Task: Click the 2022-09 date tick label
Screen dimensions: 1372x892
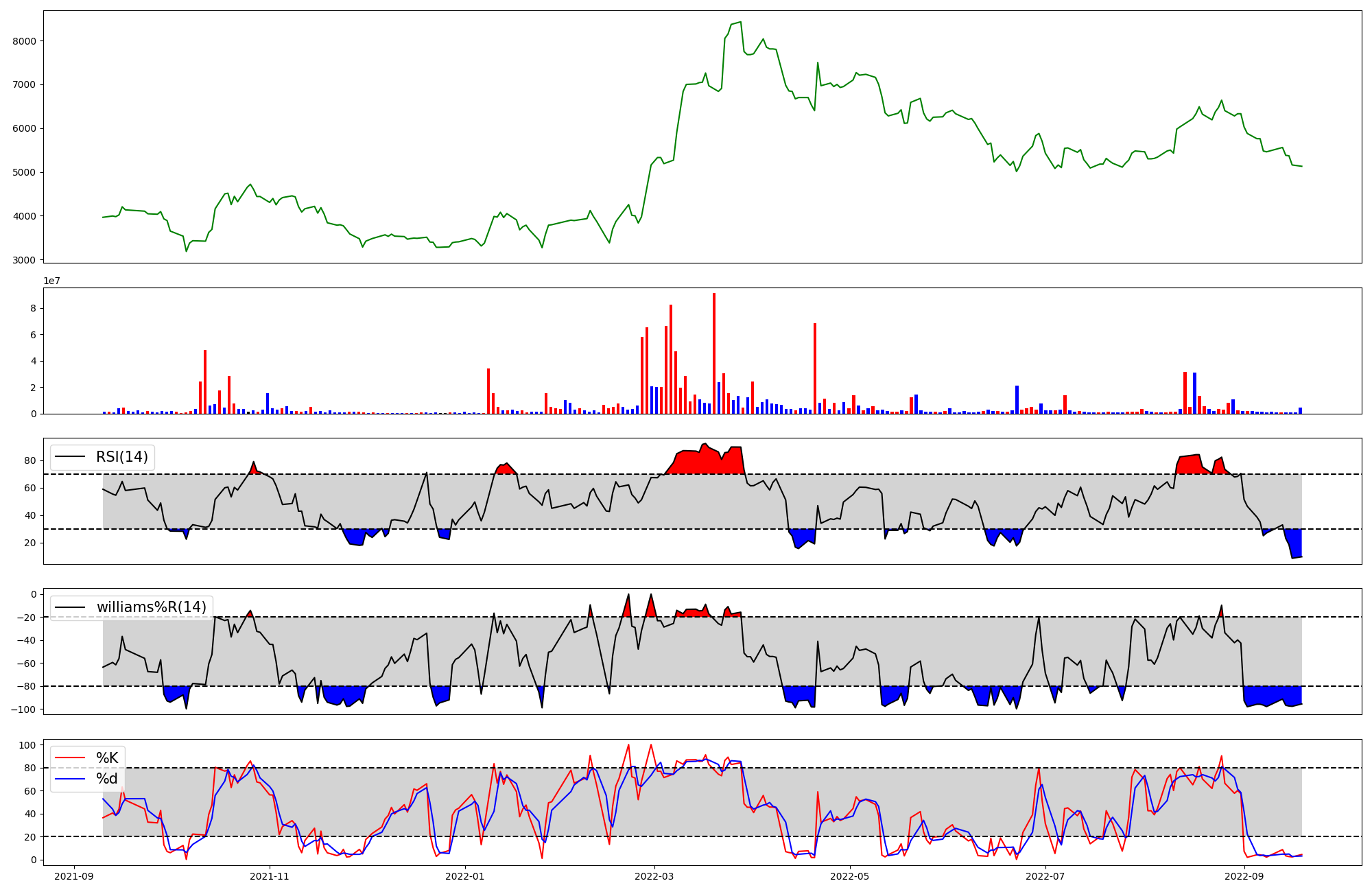Action: click(1244, 876)
